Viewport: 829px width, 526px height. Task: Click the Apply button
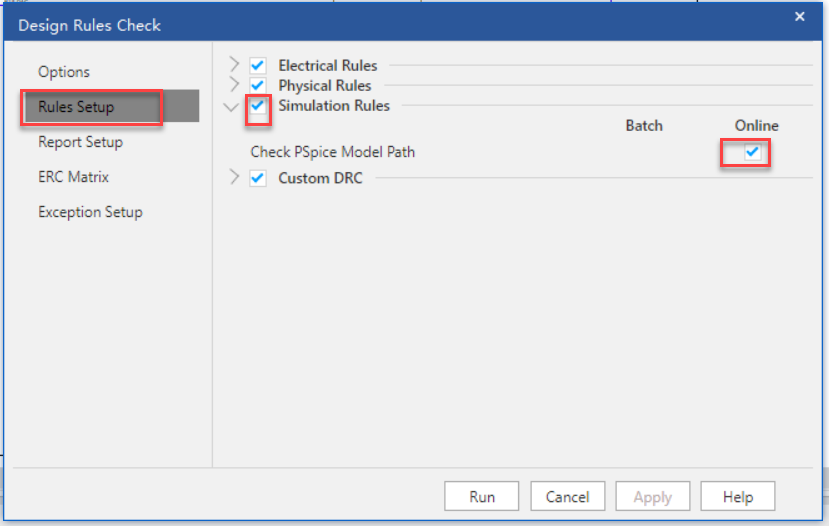click(652, 496)
